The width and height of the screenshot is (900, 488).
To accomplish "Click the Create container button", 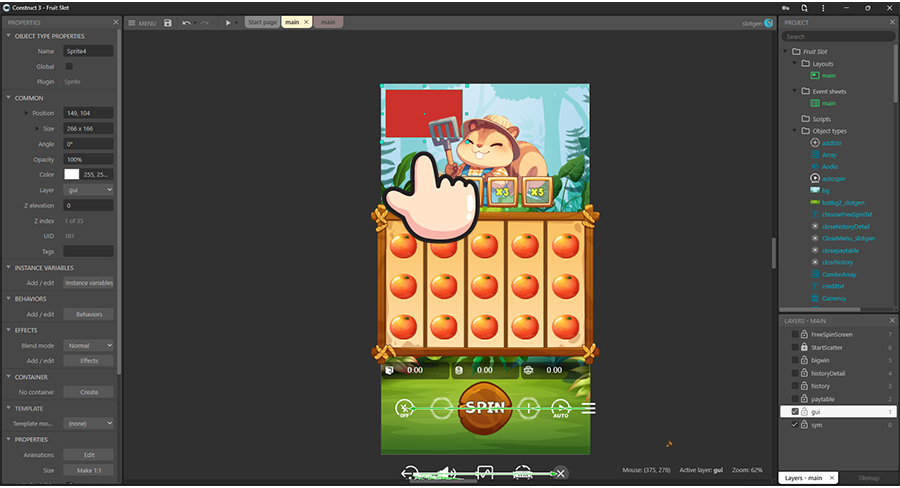I will pos(88,392).
